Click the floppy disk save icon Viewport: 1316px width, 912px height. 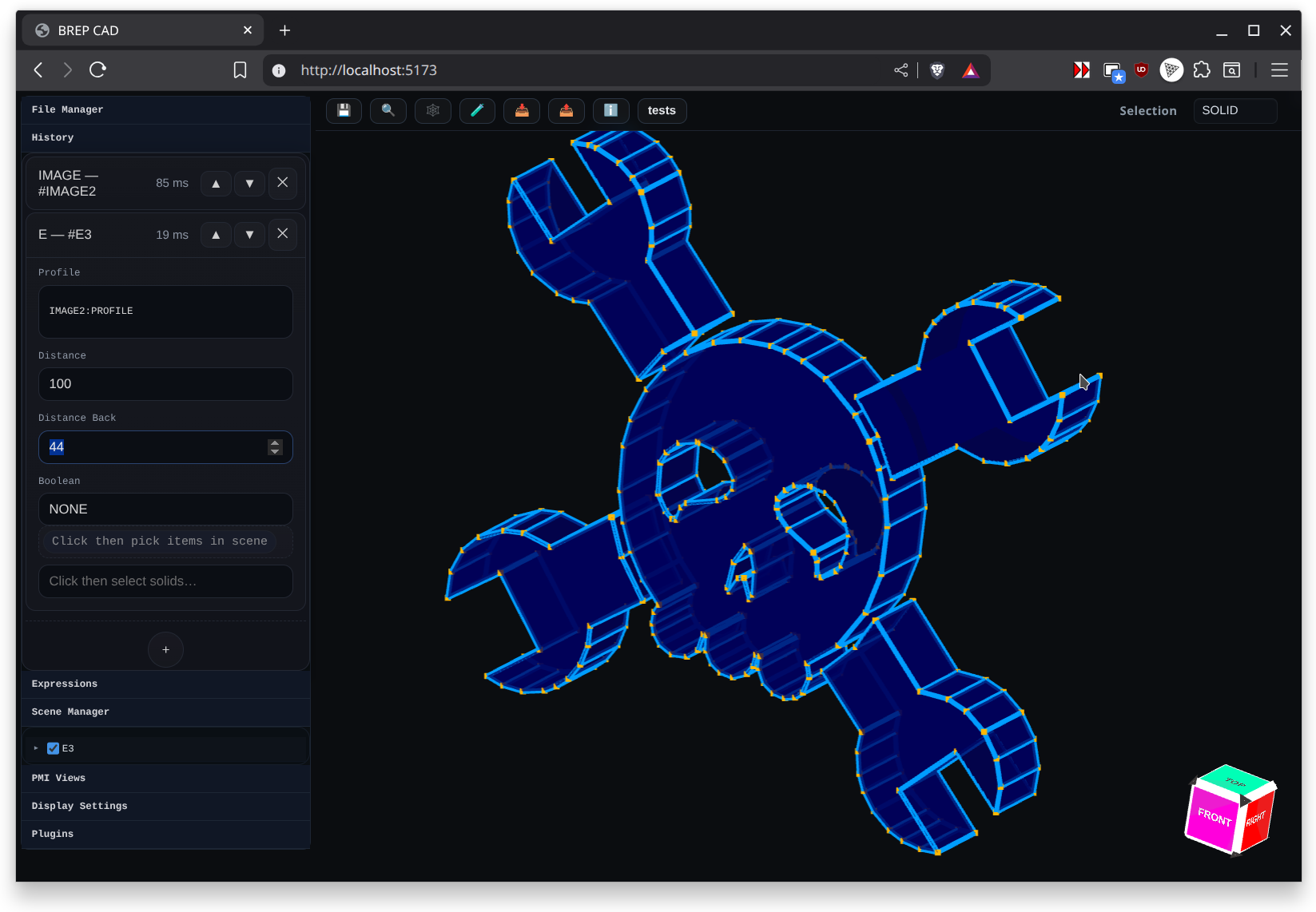[x=344, y=110]
